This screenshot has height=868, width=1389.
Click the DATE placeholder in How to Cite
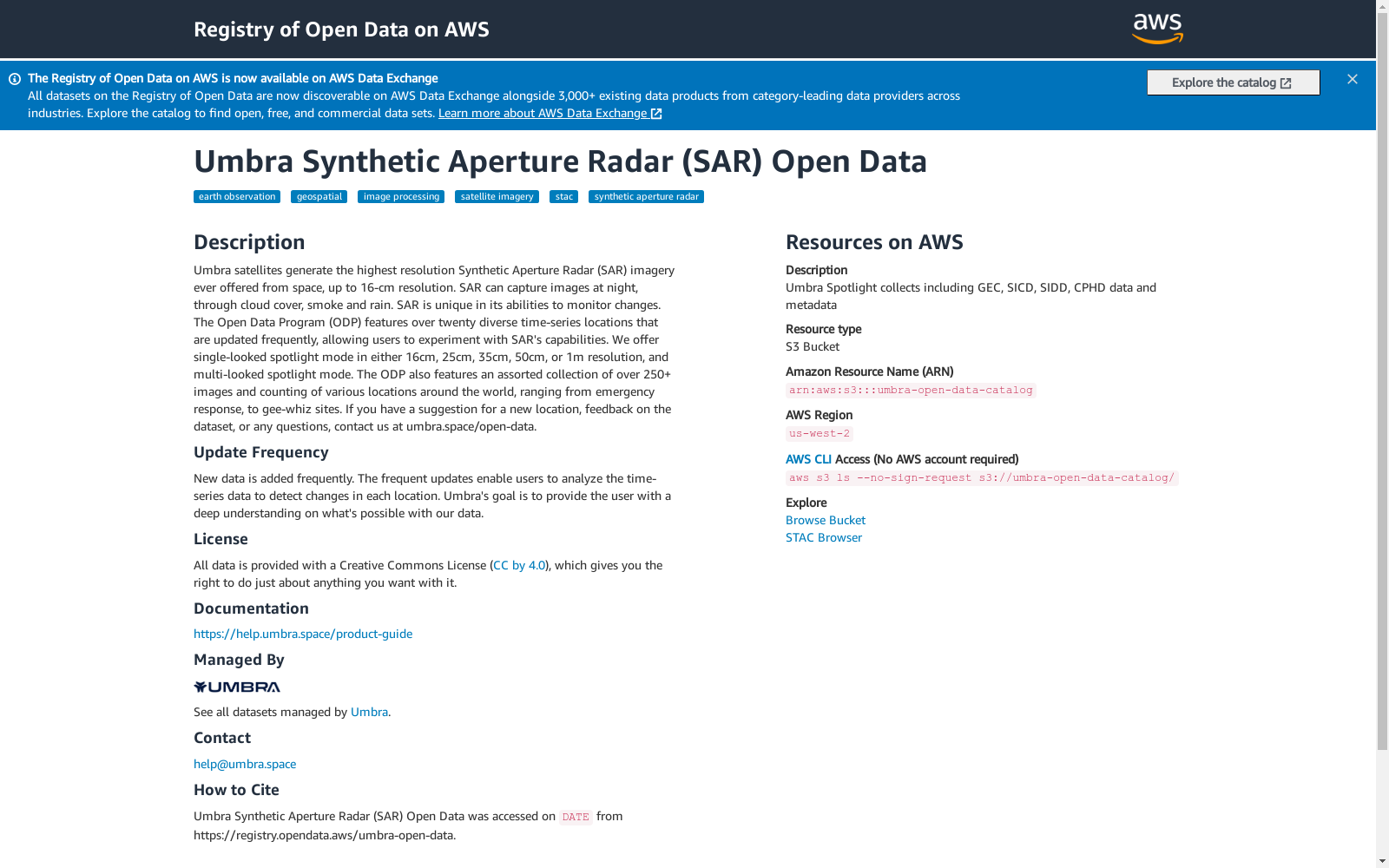(x=576, y=818)
